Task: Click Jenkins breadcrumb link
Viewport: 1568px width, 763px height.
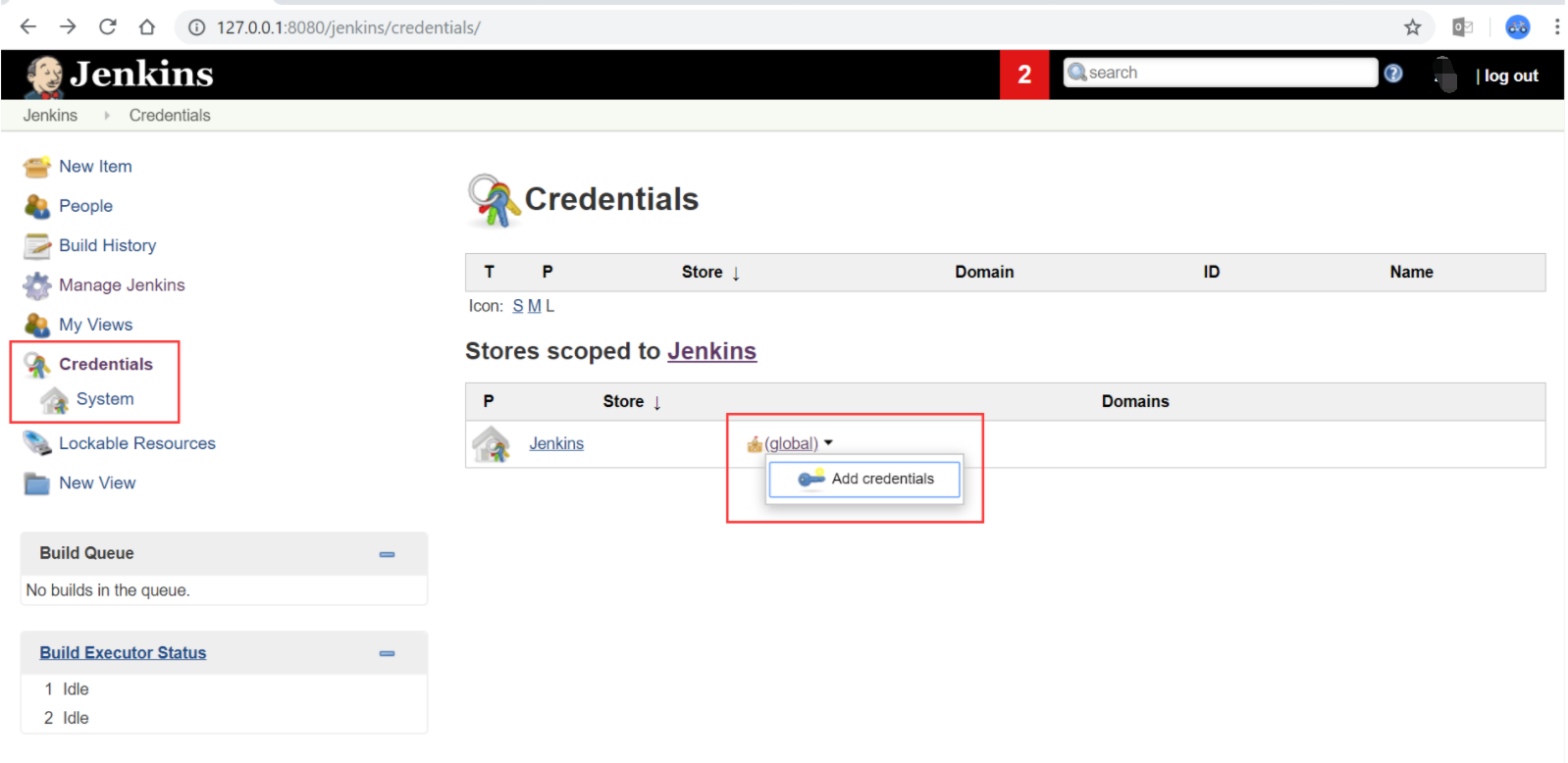Action: click(50, 116)
